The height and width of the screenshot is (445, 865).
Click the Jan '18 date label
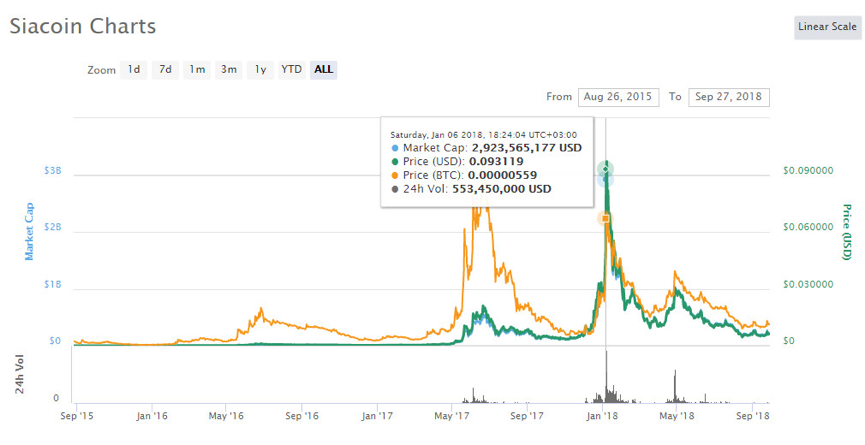pos(602,416)
